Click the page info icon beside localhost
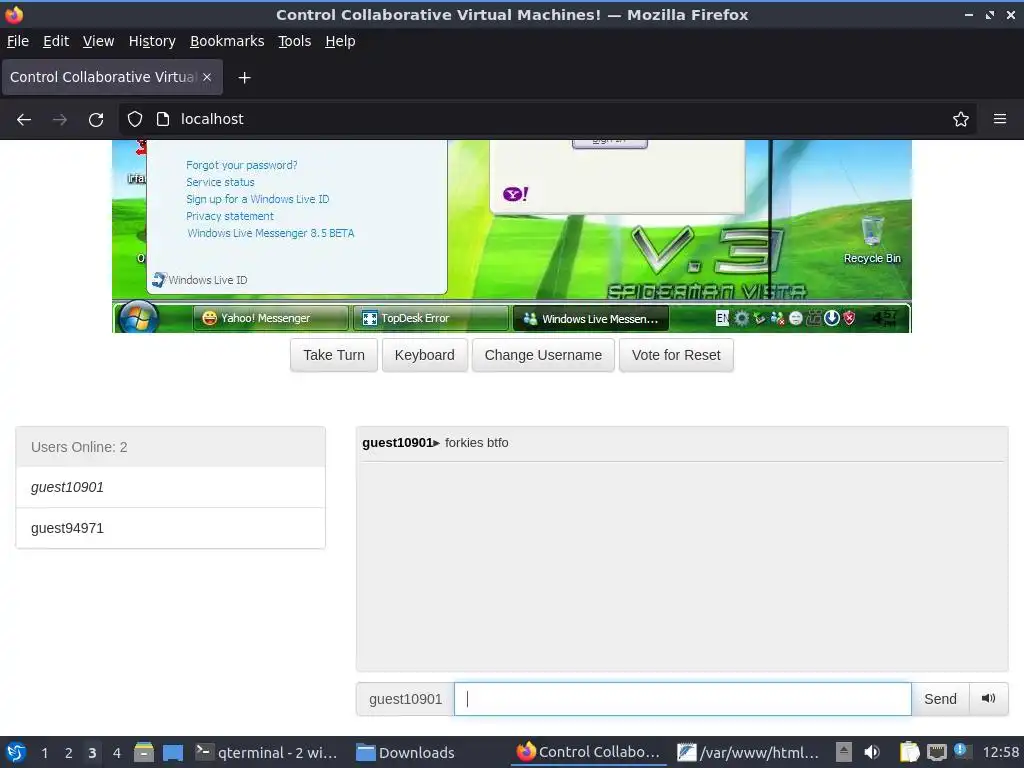The height and width of the screenshot is (768, 1024). 163,119
